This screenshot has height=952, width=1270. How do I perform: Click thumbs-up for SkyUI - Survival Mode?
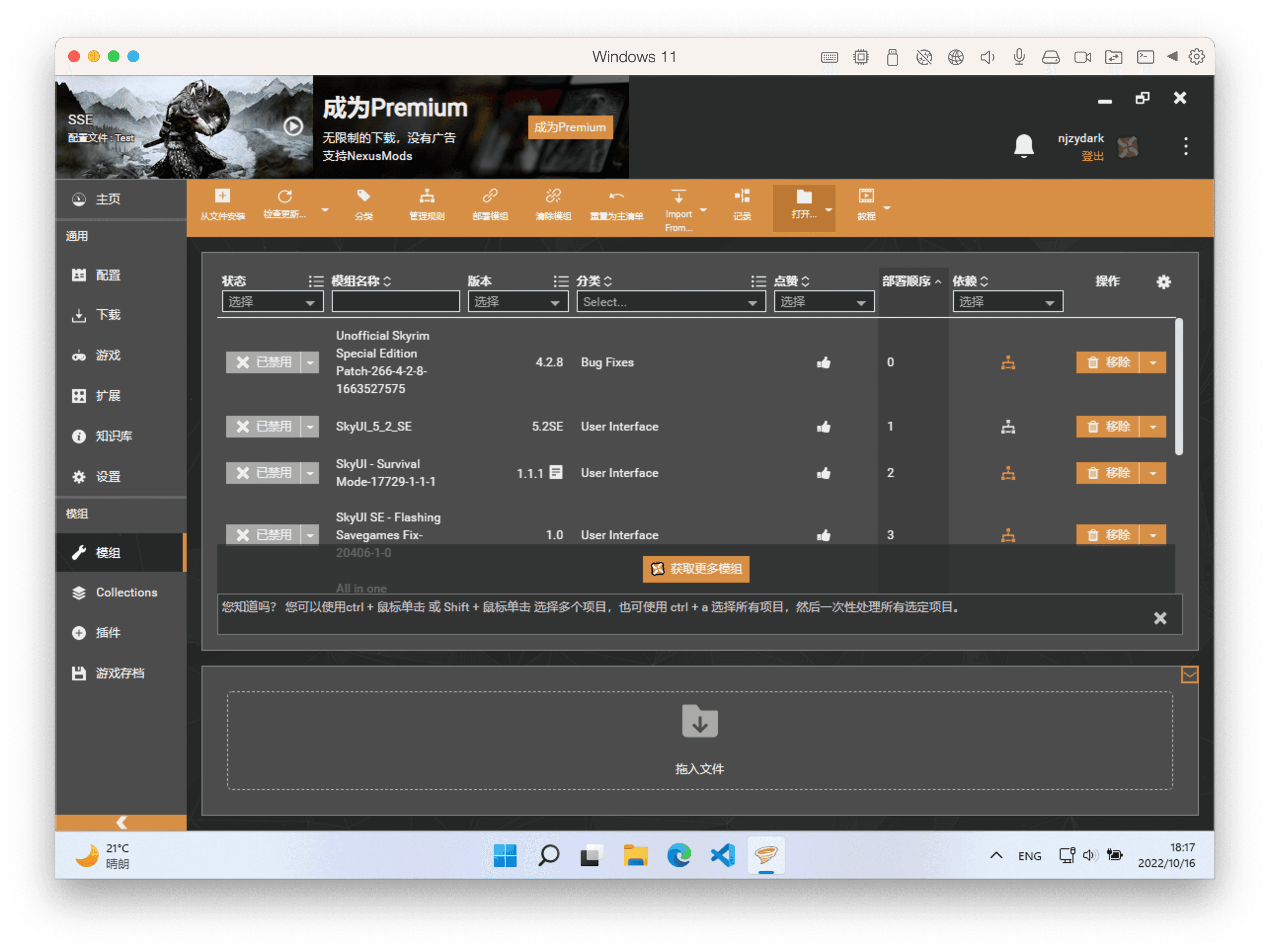(823, 473)
